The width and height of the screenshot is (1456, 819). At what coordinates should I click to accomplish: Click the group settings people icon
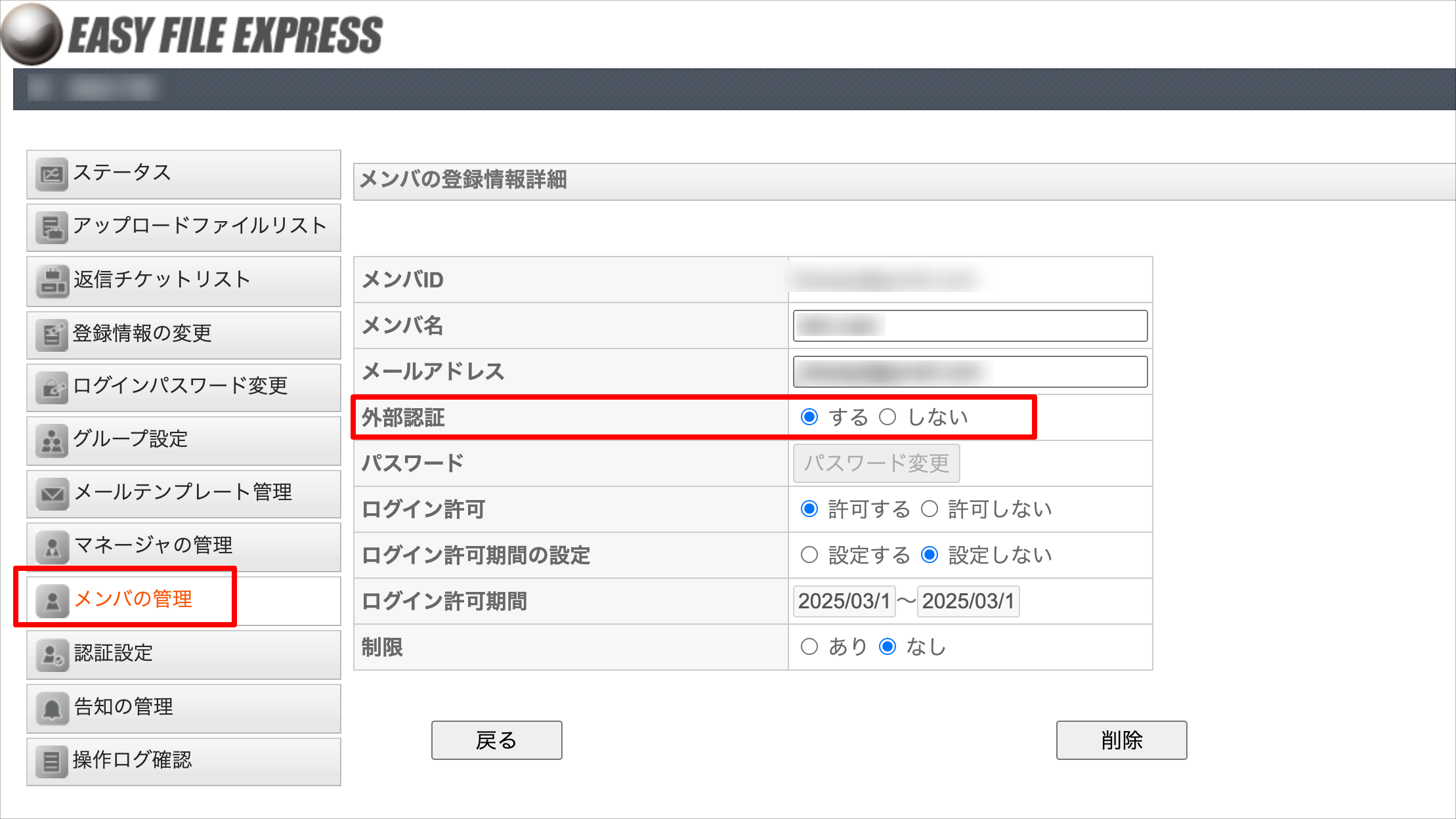coord(51,441)
